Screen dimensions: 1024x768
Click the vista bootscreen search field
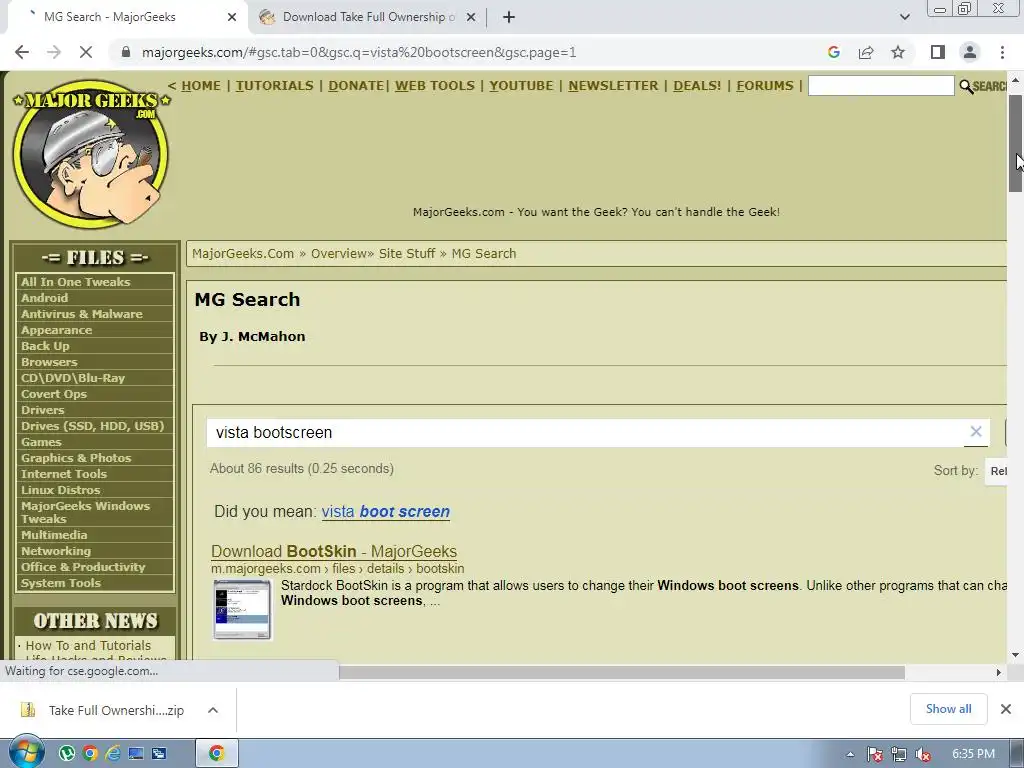coord(584,432)
